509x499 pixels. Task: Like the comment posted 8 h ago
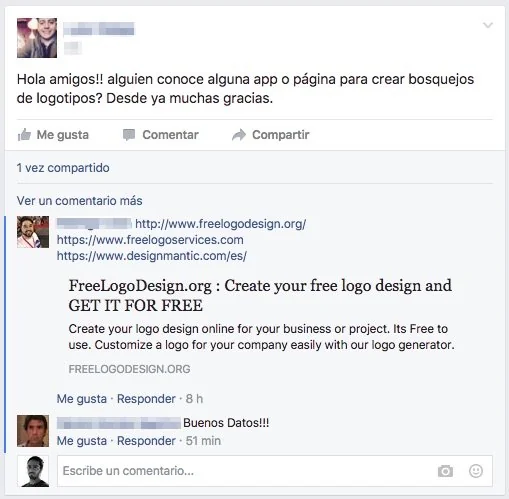pyautogui.click(x=82, y=399)
